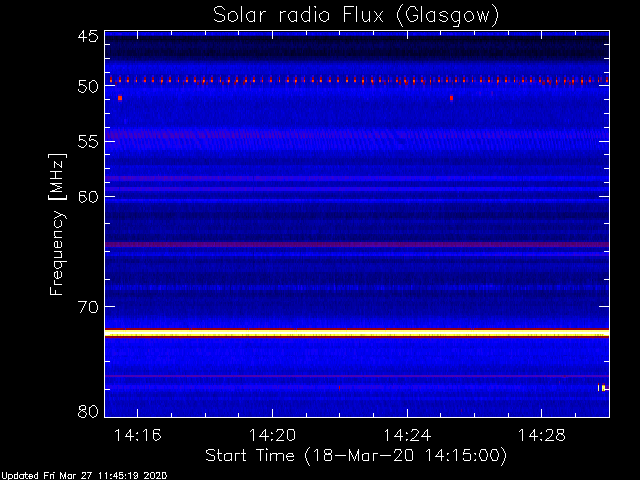Click the 14:20 time tick label
The width and height of the screenshot is (640, 480).
(x=272, y=435)
